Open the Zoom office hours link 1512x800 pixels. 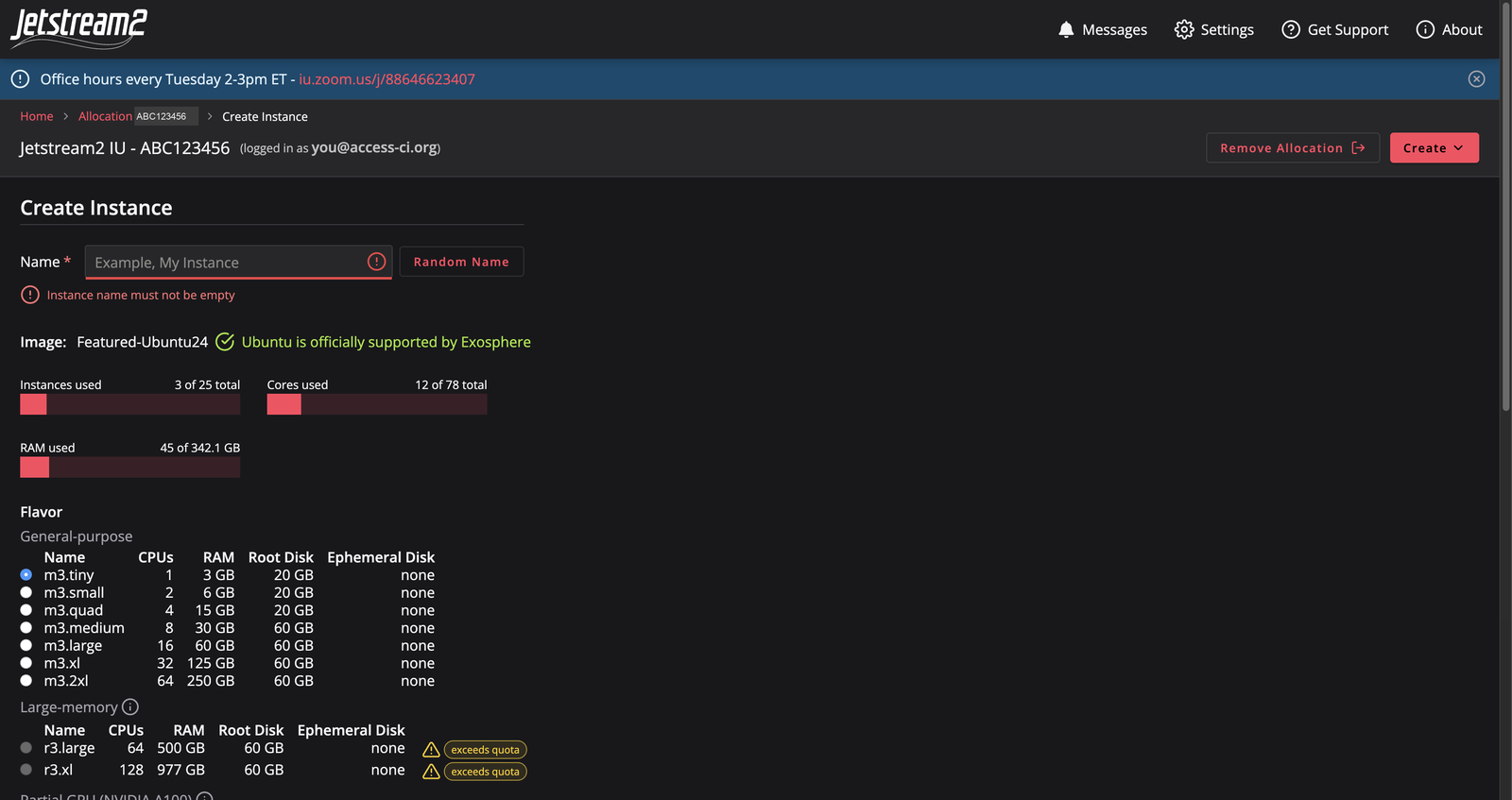pyautogui.click(x=387, y=79)
